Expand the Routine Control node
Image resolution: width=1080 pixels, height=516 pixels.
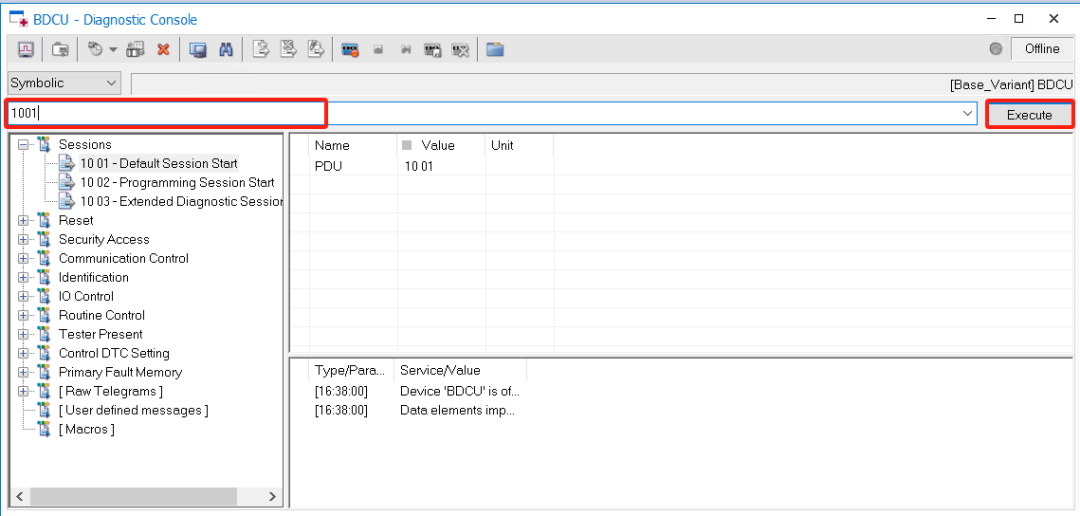[x=24, y=316]
